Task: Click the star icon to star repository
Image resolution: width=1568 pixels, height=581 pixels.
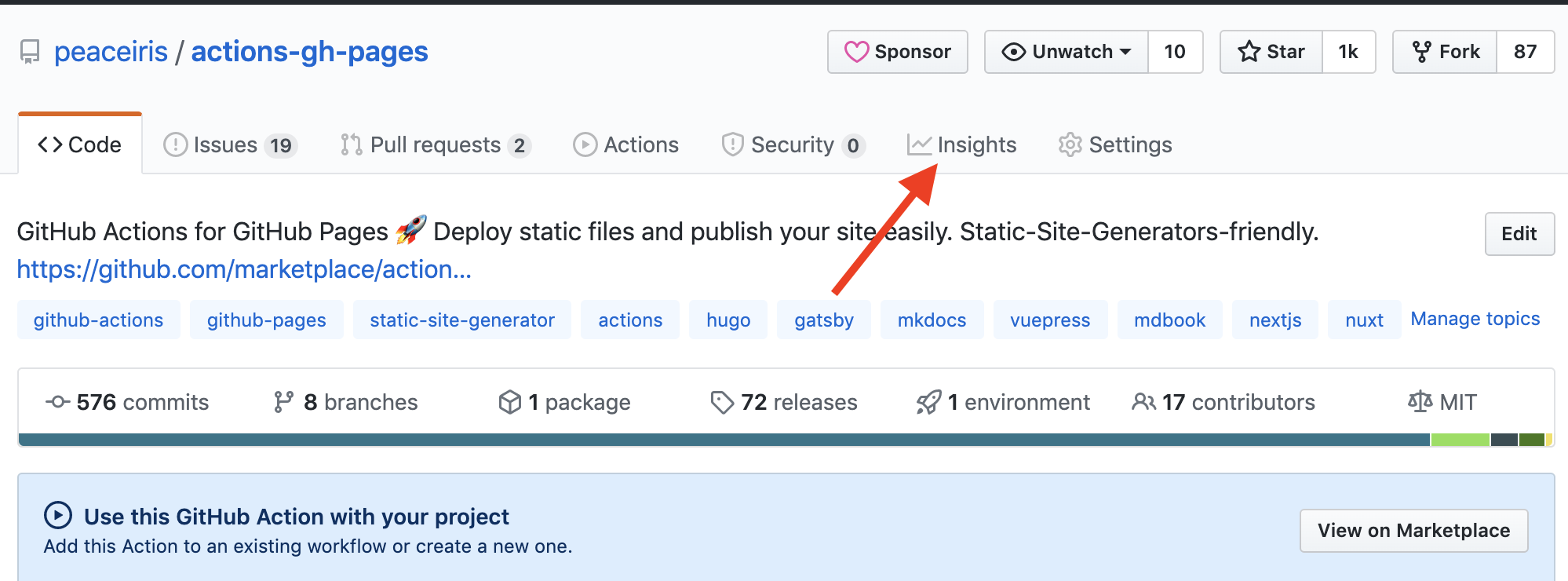Action: click(x=1249, y=52)
